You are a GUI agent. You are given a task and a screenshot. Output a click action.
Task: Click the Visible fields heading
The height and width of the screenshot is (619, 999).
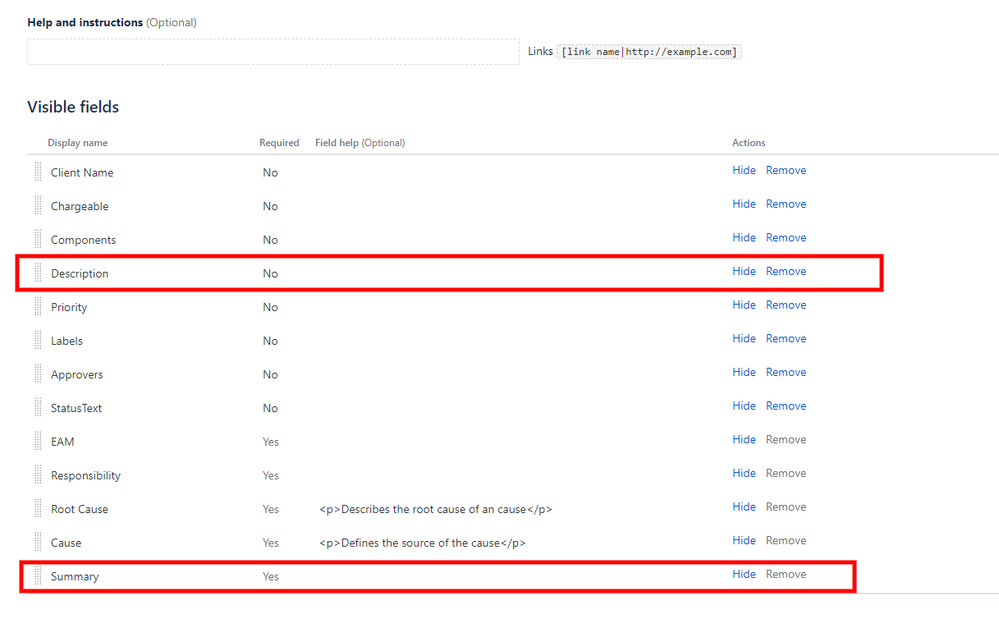point(73,107)
